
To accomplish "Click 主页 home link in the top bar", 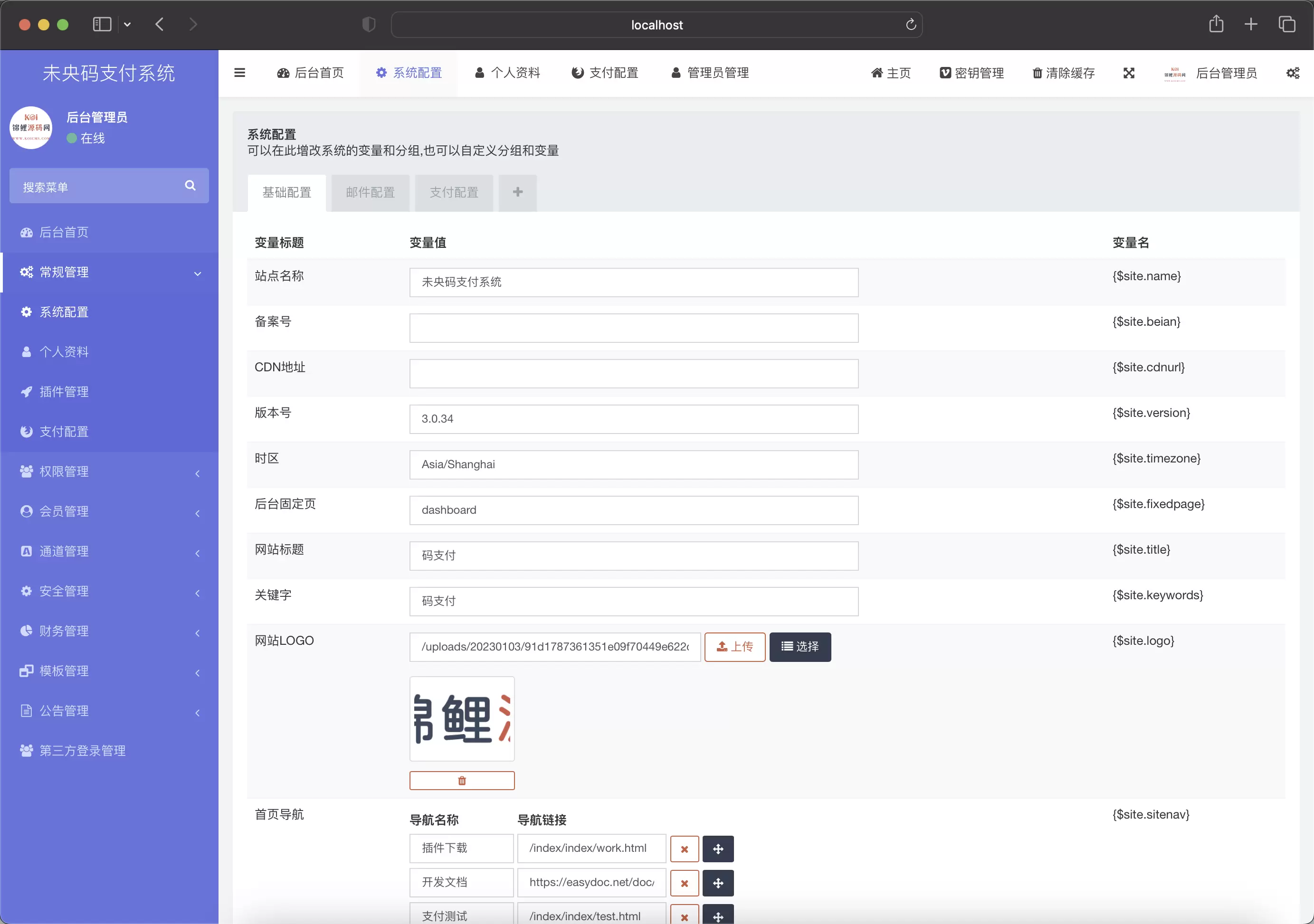I will (x=891, y=73).
